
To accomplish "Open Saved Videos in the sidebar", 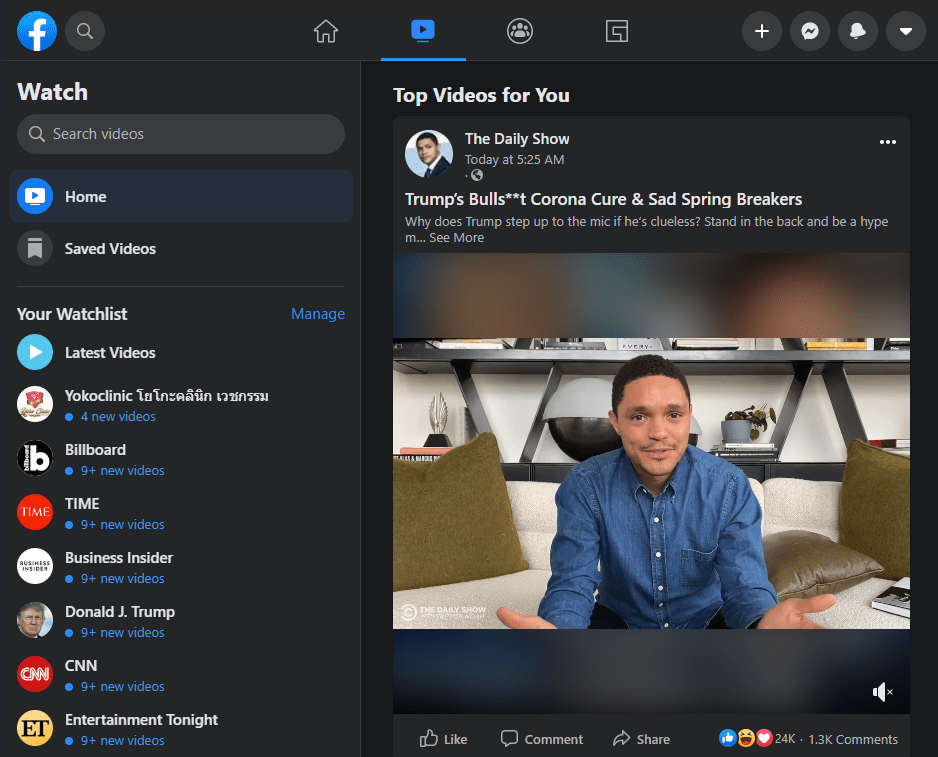I will click(181, 248).
